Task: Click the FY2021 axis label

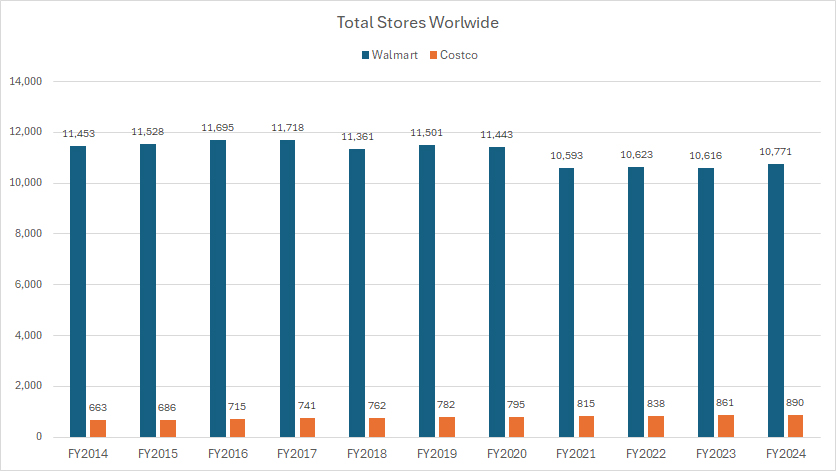Action: pos(576,454)
